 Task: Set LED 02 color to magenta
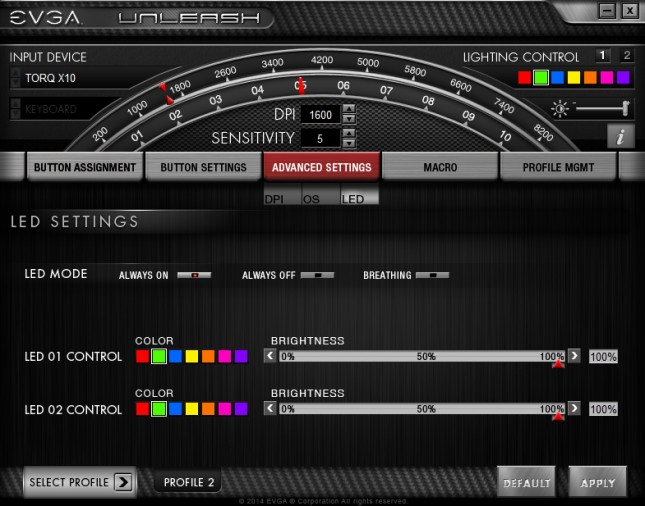225,409
